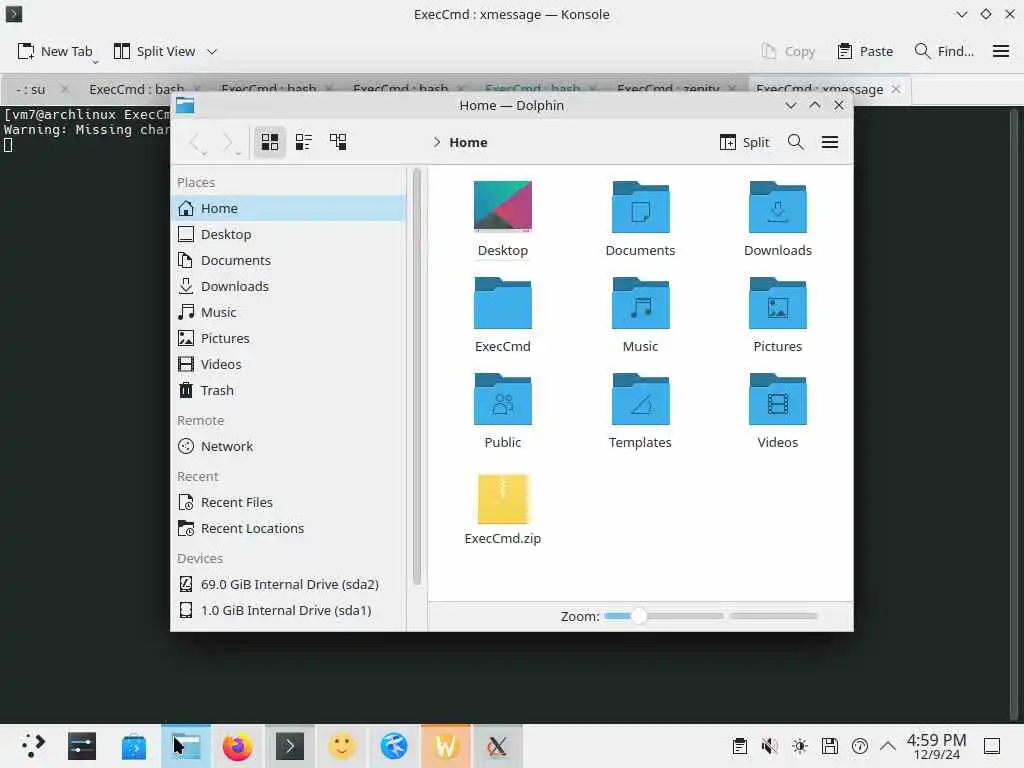Image resolution: width=1024 pixels, height=768 pixels.
Task: Select the Desktop folder icon
Action: (502, 206)
